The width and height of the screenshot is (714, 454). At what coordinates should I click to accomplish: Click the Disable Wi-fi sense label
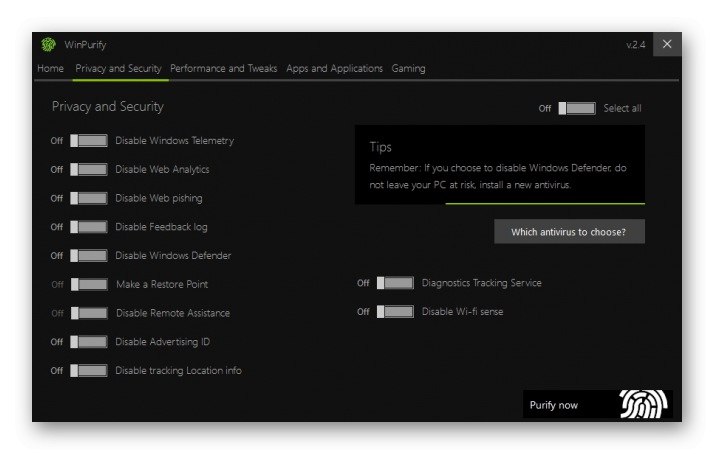click(x=463, y=312)
